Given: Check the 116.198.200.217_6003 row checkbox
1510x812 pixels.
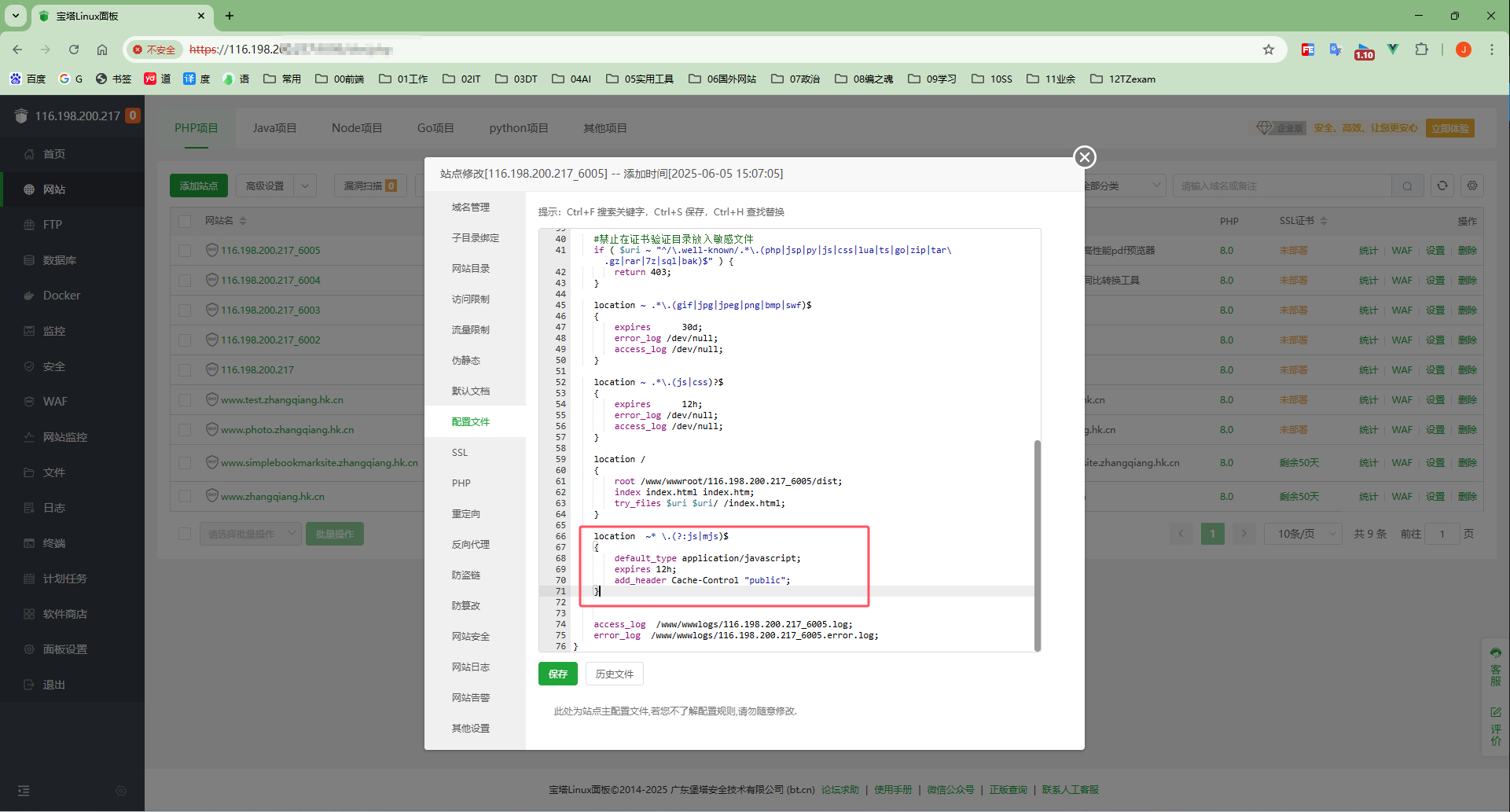Looking at the screenshot, I should tap(185, 310).
